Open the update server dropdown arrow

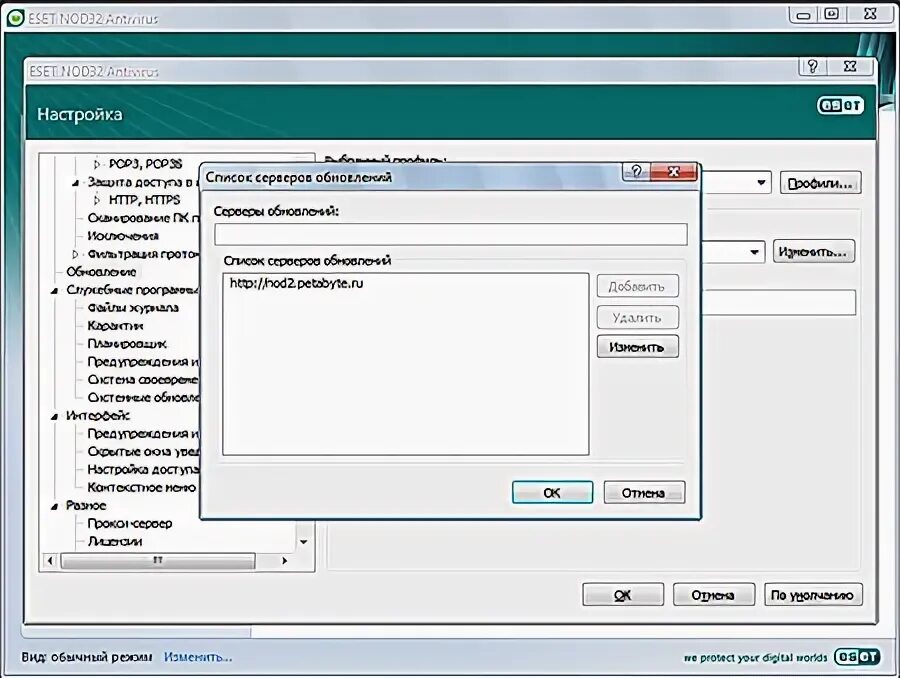pos(754,251)
